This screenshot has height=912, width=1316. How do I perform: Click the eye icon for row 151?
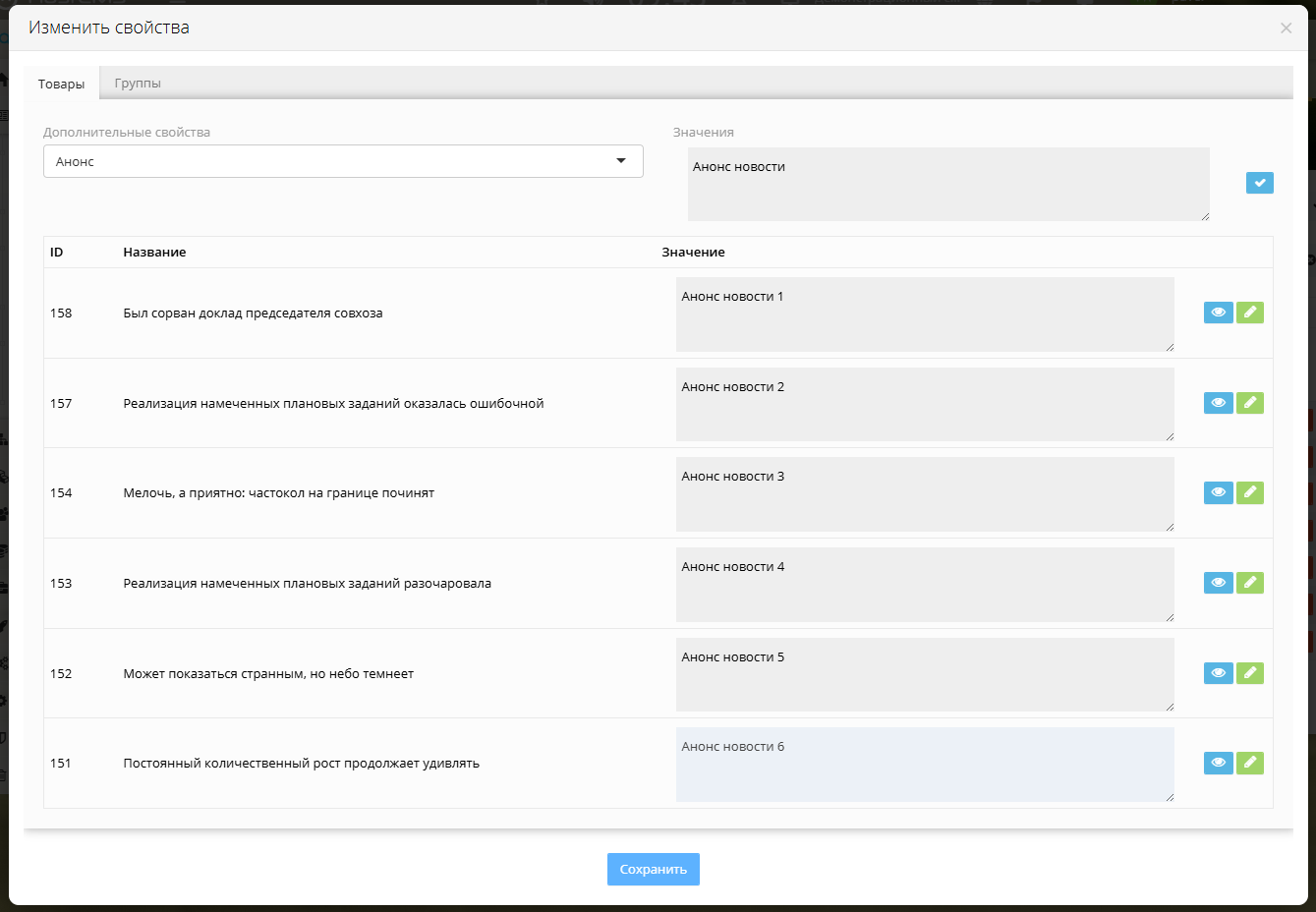click(1218, 763)
